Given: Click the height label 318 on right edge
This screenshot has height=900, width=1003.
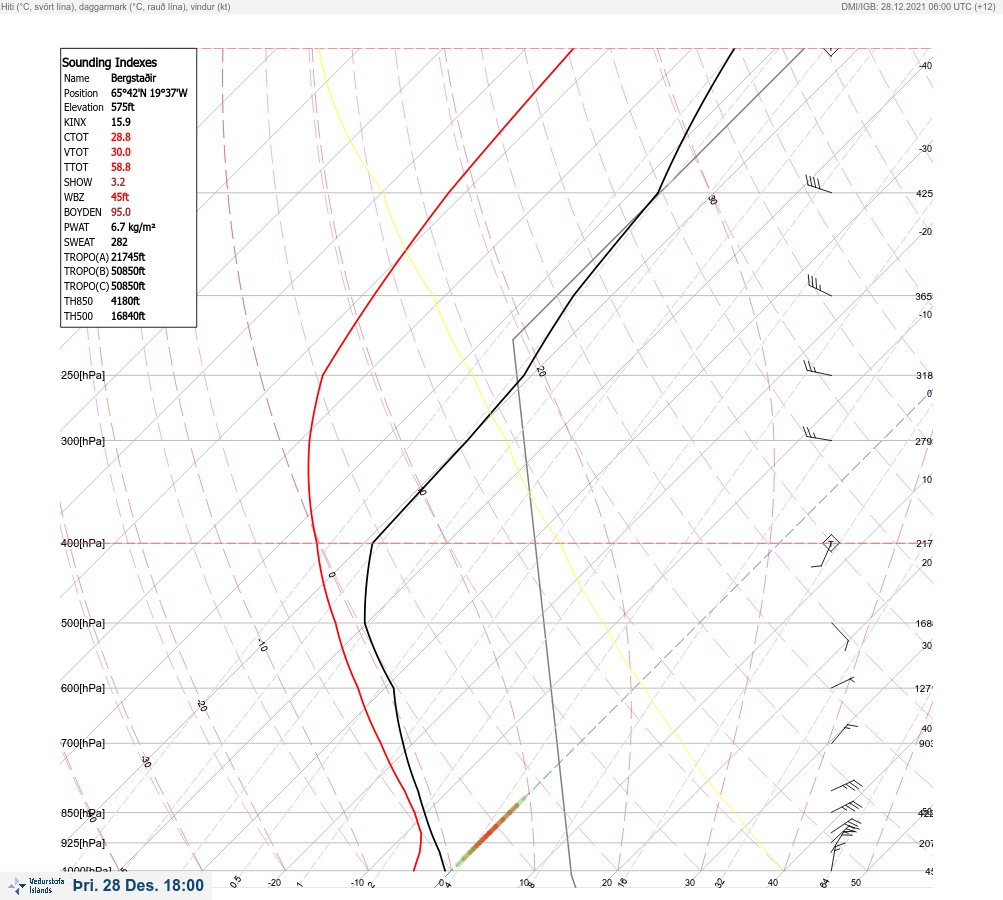Looking at the screenshot, I should pyautogui.click(x=924, y=375).
